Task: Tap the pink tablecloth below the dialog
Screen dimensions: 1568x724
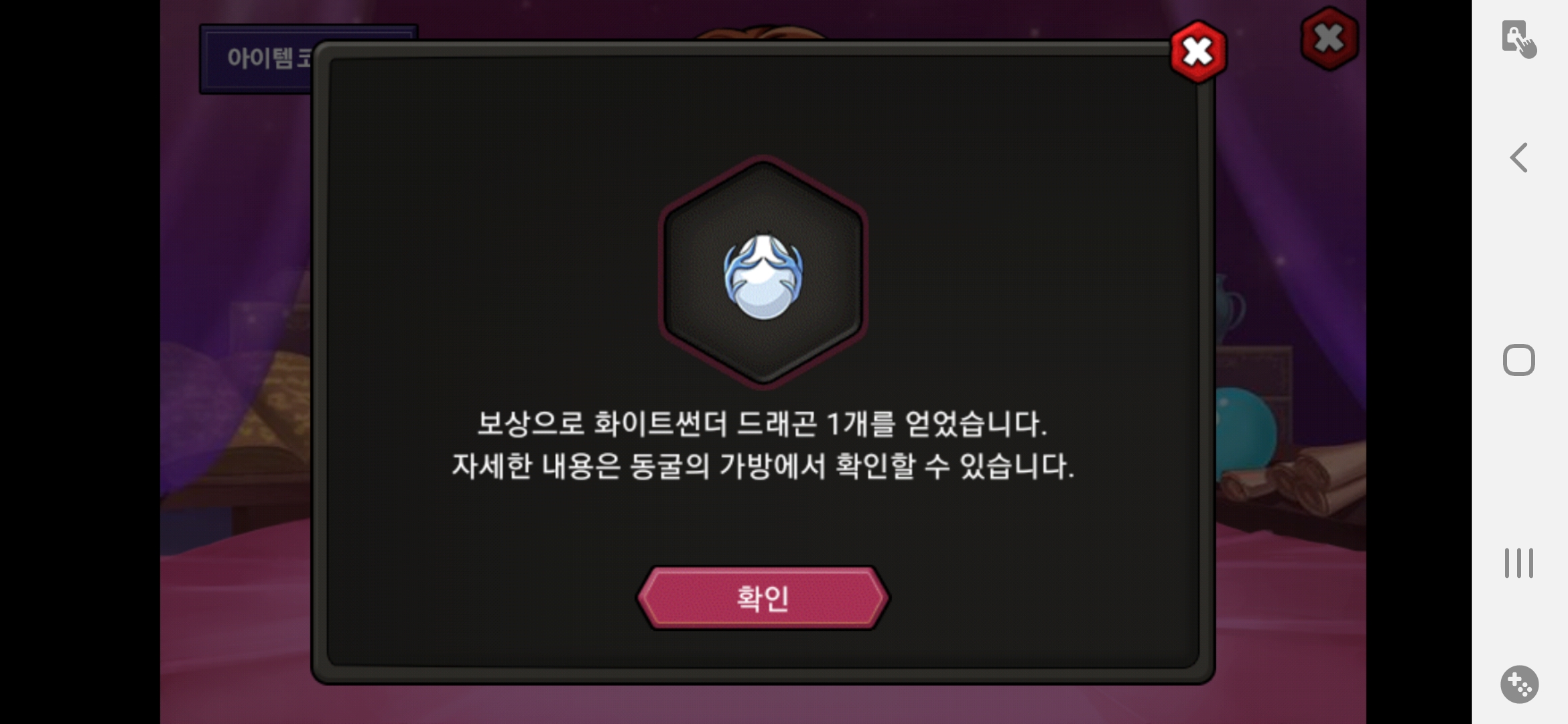Action: (763, 704)
